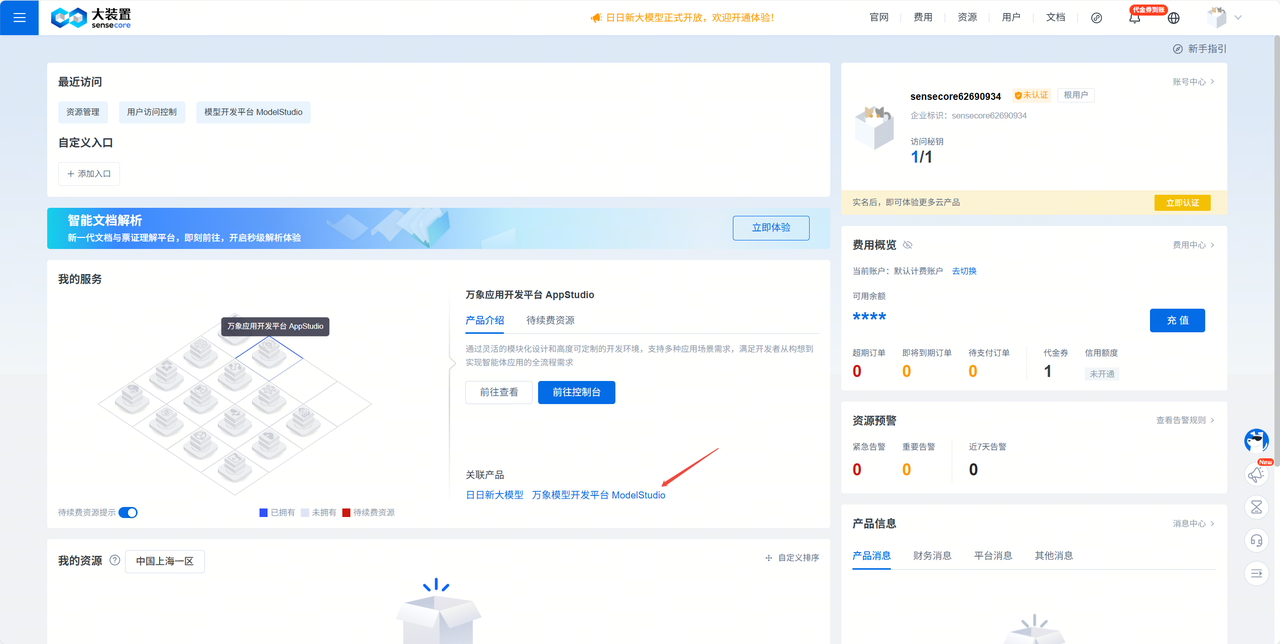Click the 访问秘钥 1/1 value

coord(921,157)
